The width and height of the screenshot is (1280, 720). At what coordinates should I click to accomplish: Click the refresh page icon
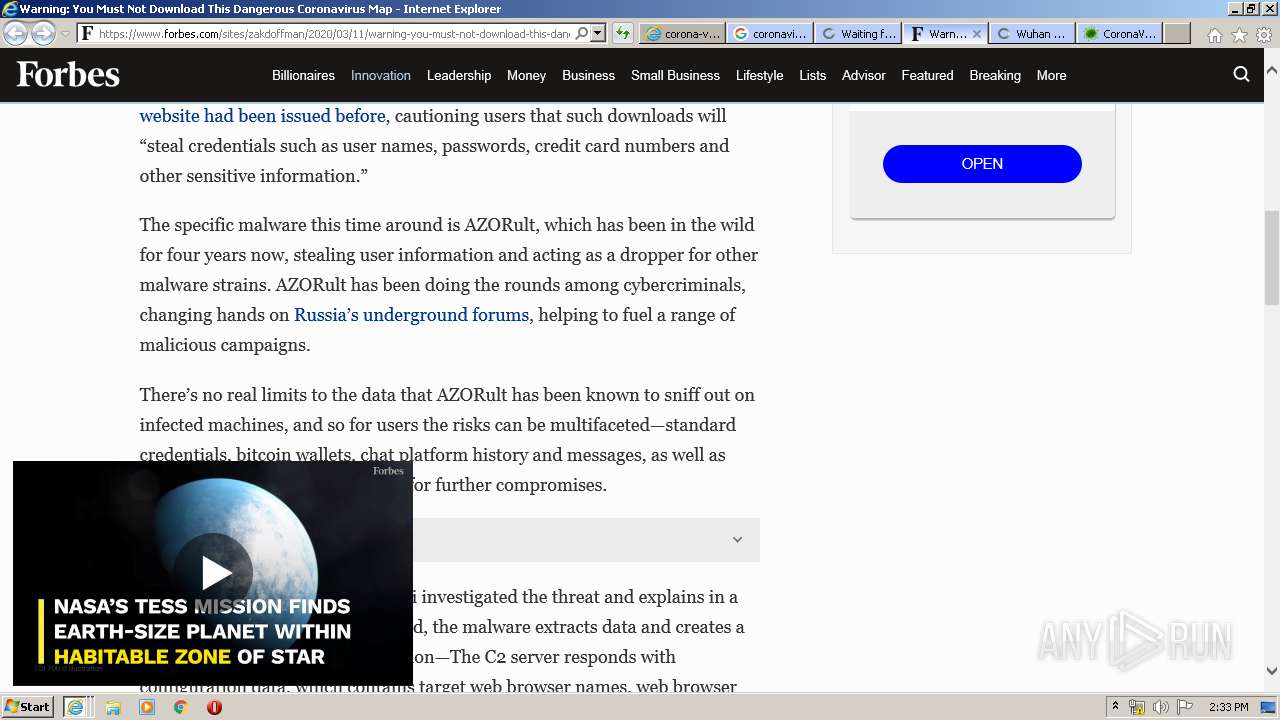pos(622,33)
